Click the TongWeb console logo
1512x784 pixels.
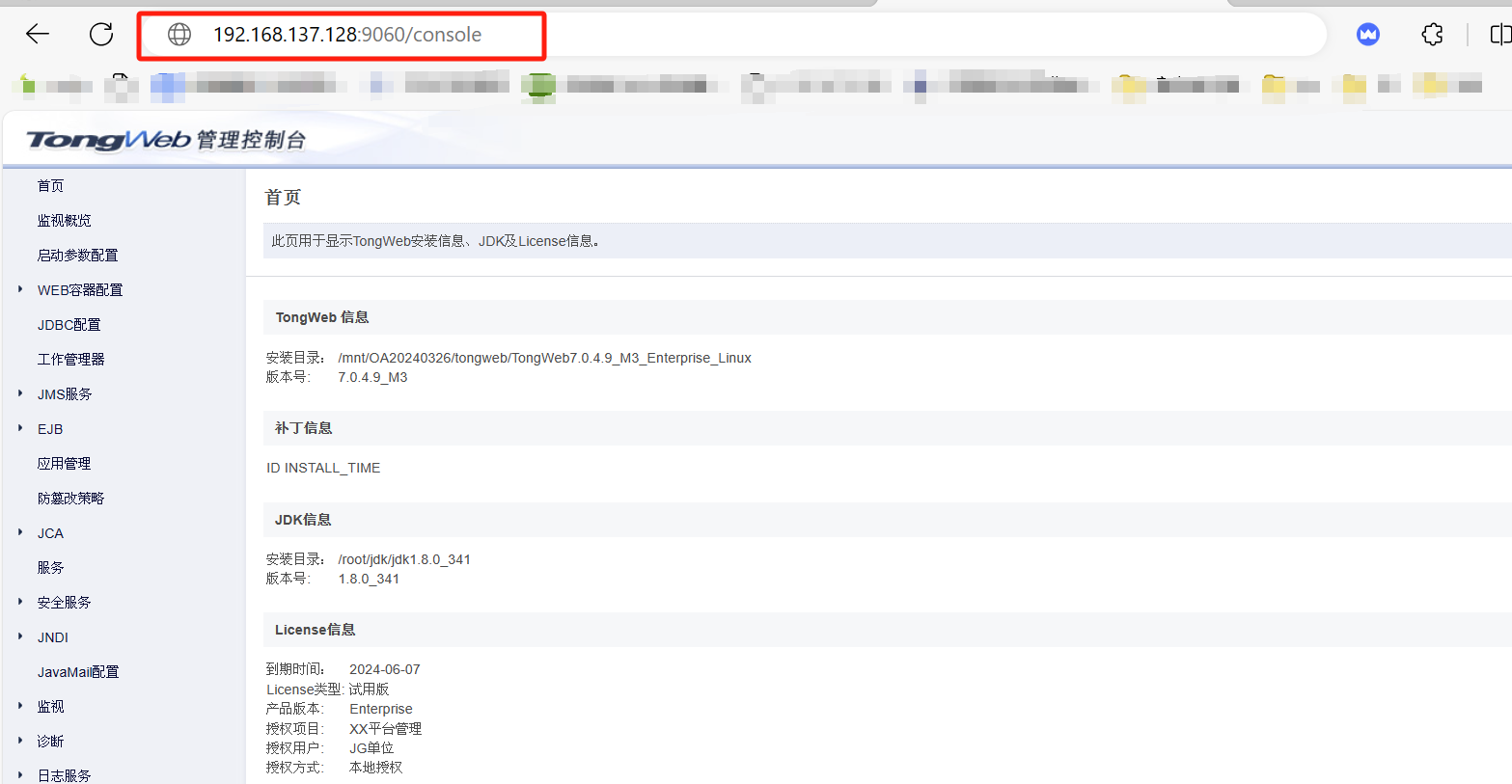[x=166, y=140]
